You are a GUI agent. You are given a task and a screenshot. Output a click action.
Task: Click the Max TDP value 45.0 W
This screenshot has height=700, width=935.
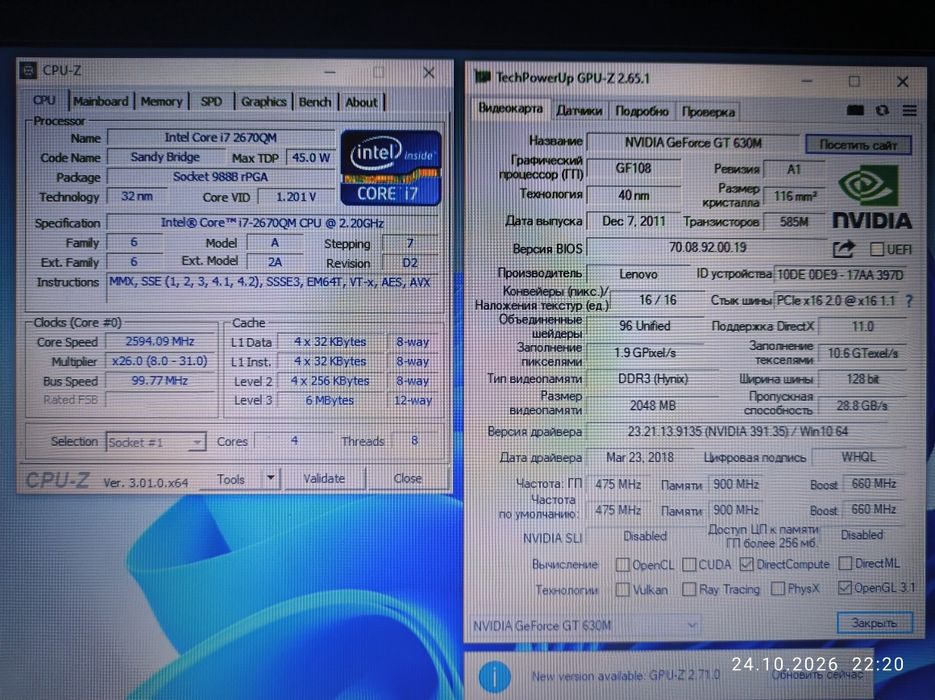click(311, 158)
